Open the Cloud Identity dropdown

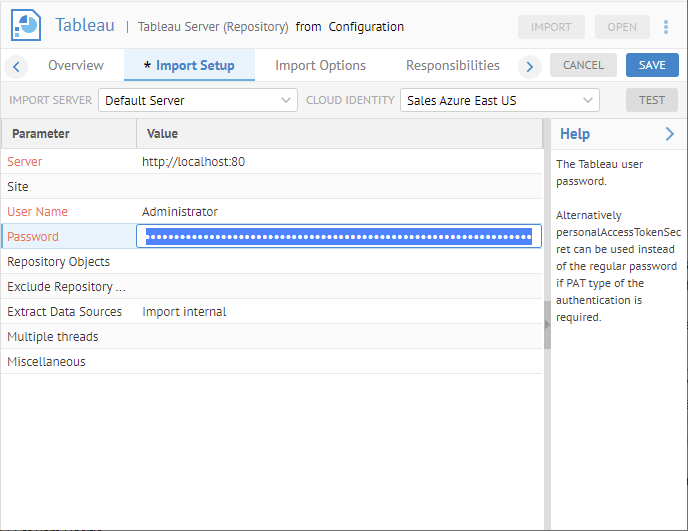click(499, 100)
